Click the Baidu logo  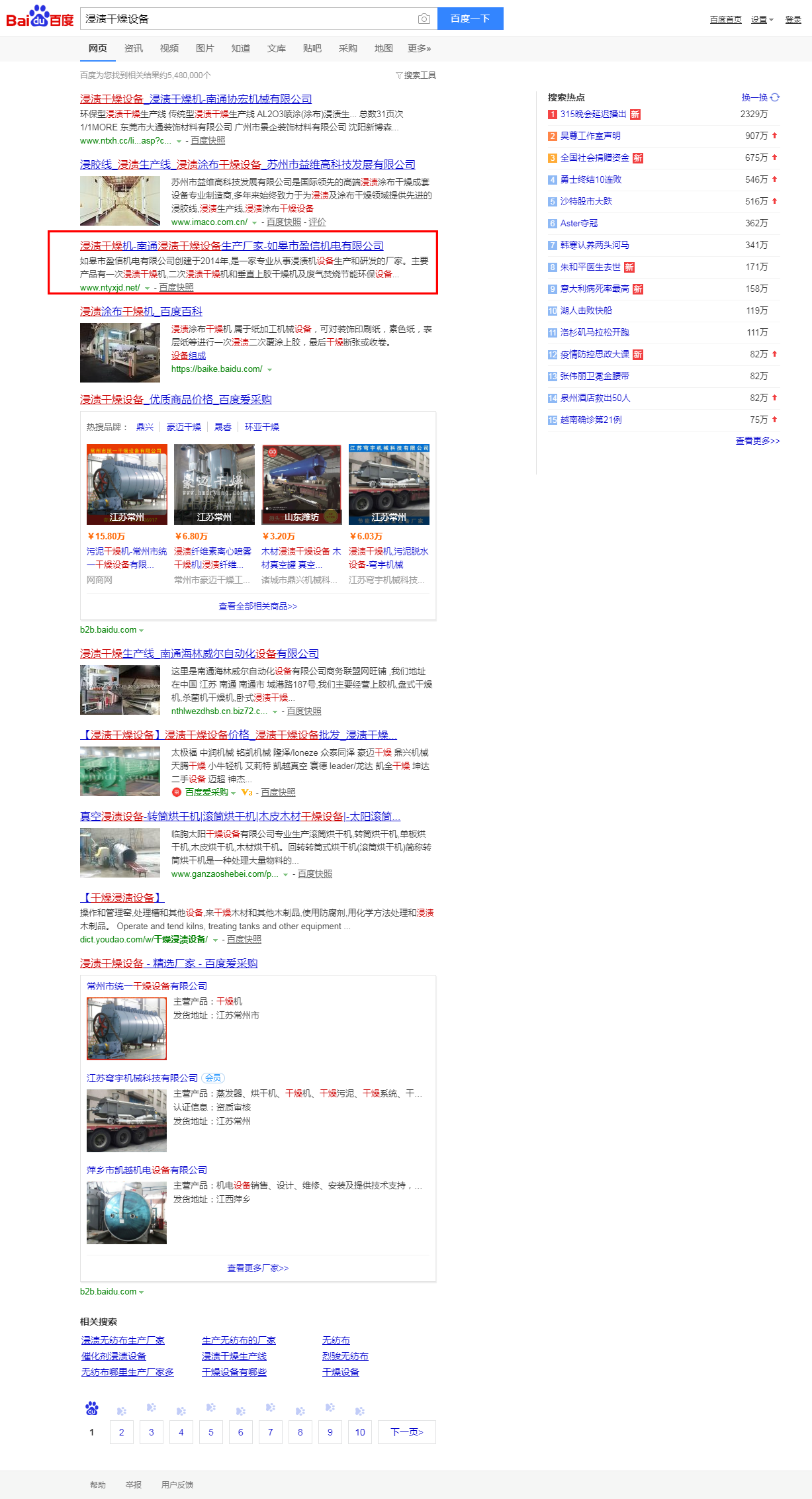click(40, 17)
